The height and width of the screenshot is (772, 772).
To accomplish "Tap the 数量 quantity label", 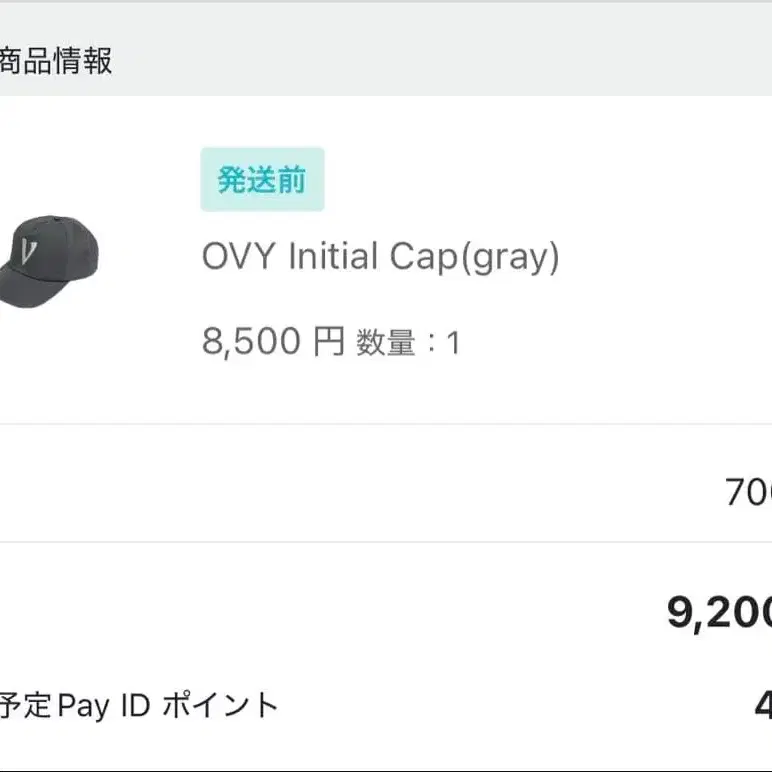I will click(x=385, y=344).
